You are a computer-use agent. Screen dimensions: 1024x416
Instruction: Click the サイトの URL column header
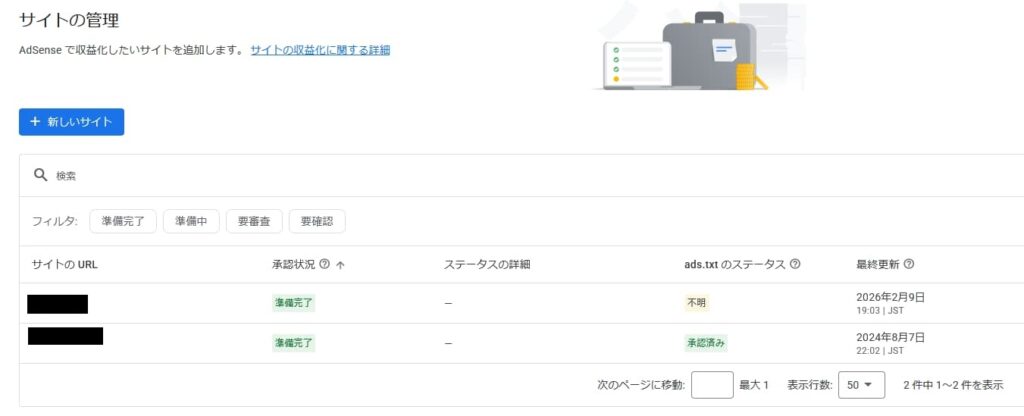pyautogui.click(x=64, y=265)
